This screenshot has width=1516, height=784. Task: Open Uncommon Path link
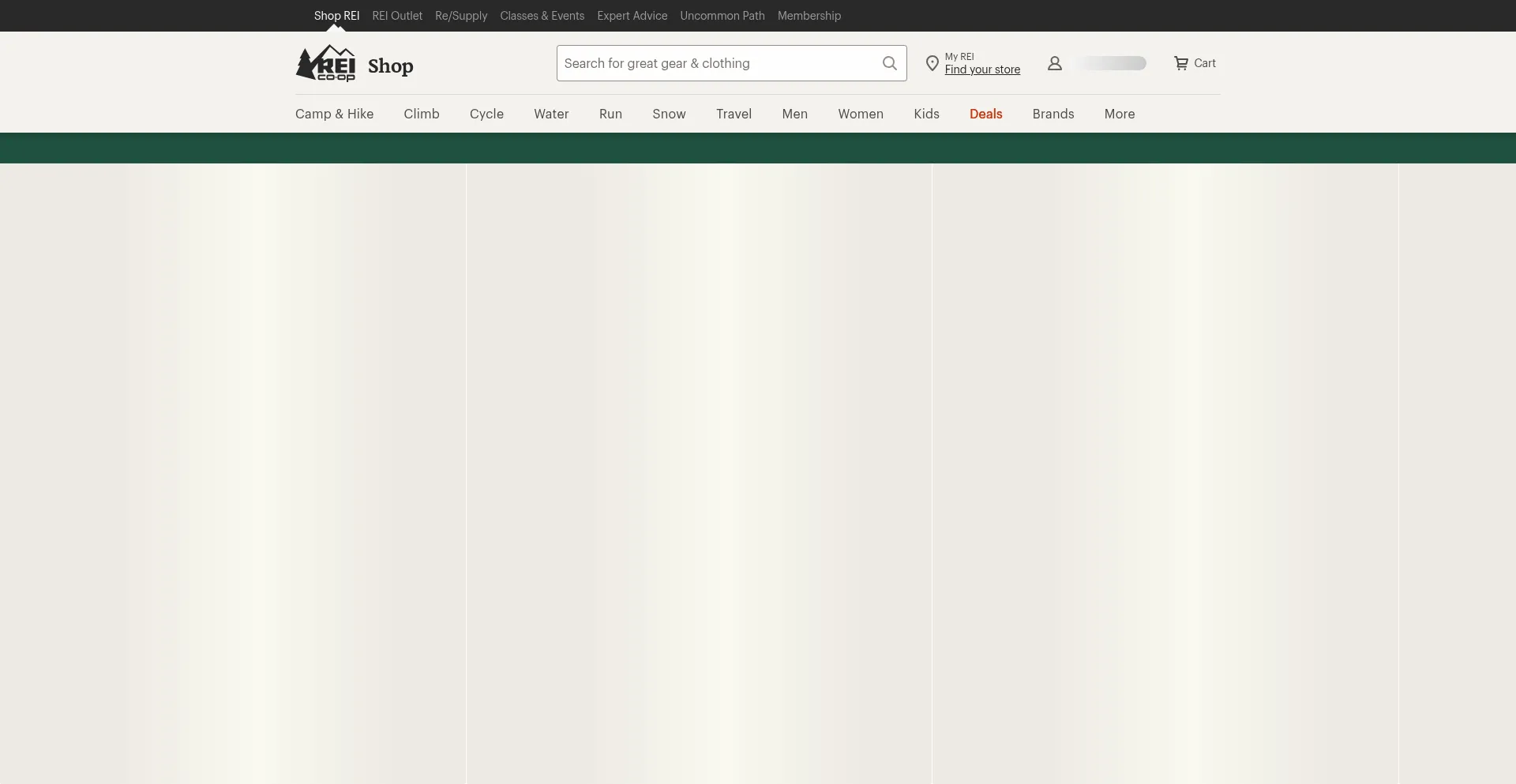coord(722,16)
